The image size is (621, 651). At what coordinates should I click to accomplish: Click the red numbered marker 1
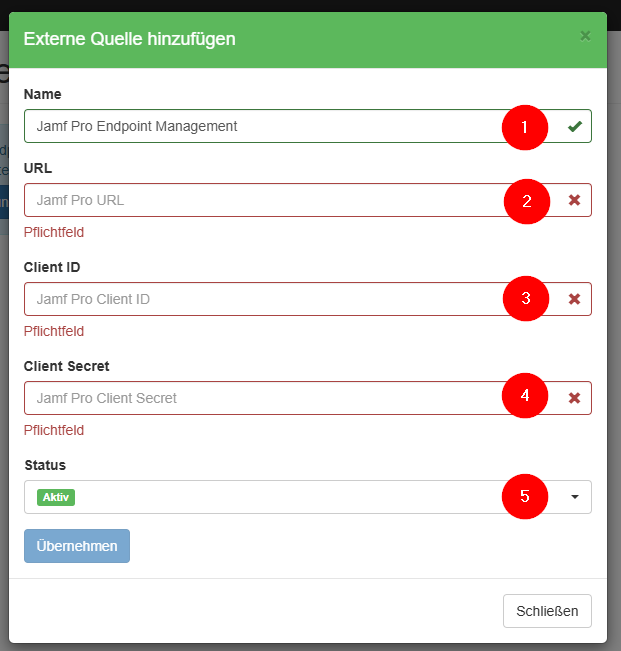[525, 127]
